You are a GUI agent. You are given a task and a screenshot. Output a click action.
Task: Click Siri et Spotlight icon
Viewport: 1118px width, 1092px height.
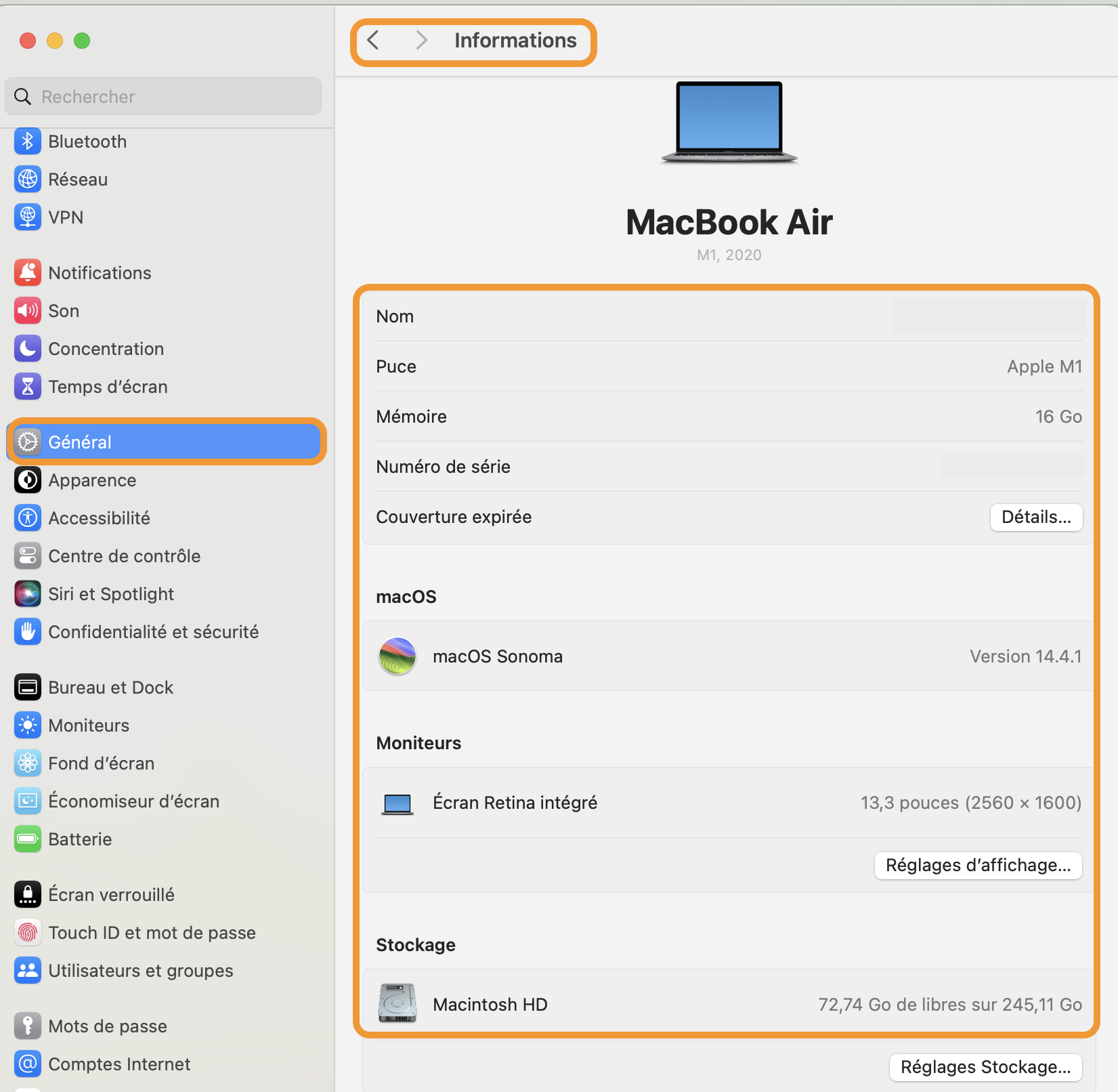(28, 593)
